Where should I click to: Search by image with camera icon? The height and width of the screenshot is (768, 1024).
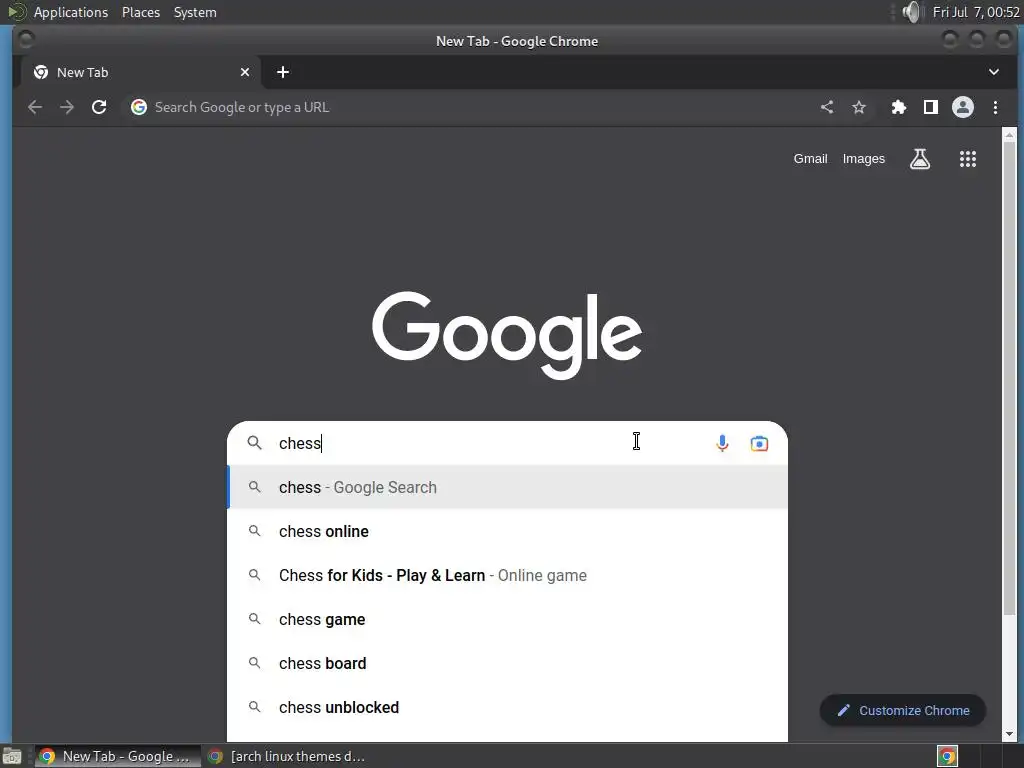pyautogui.click(x=759, y=443)
